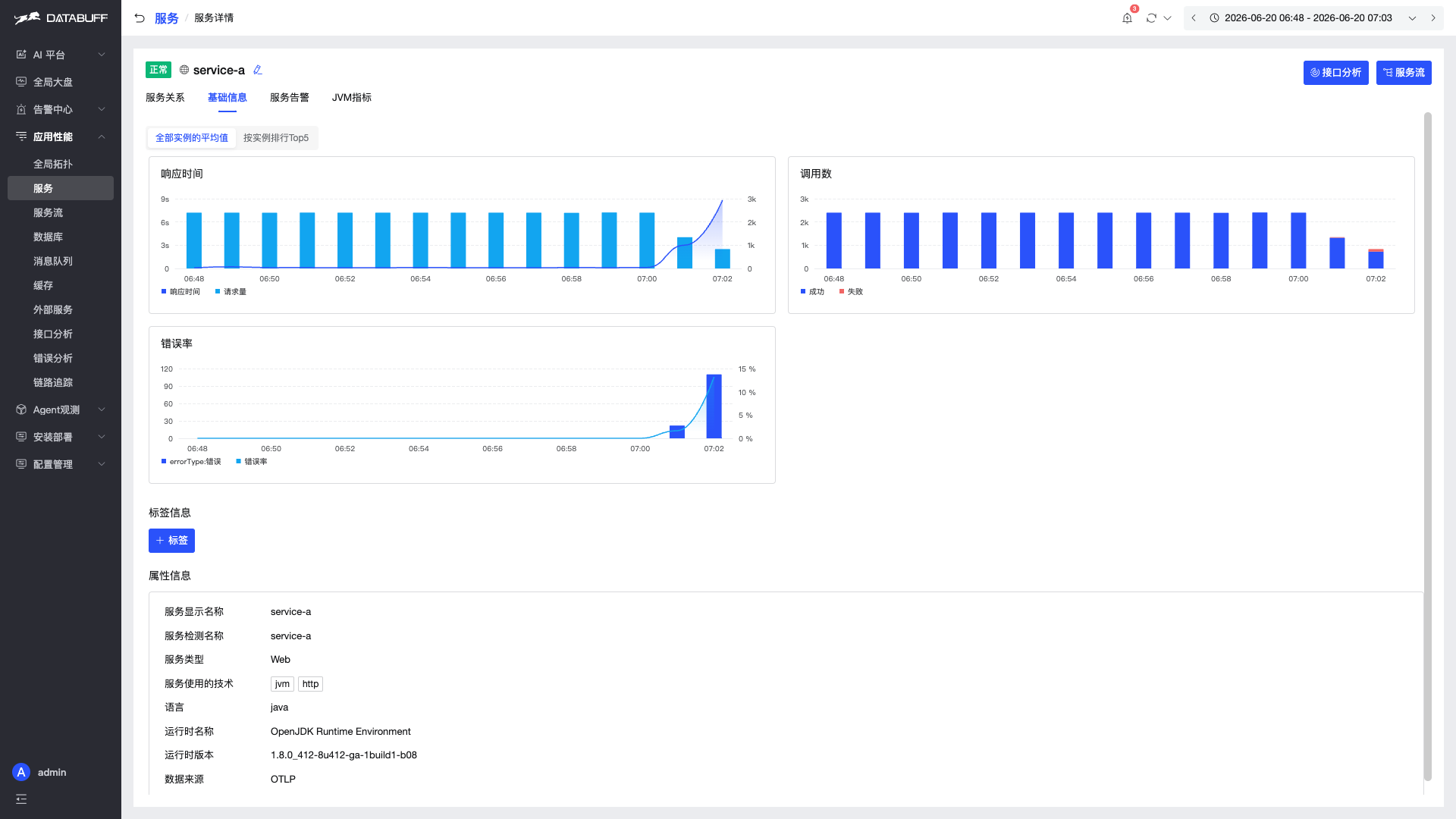Click the admin username
Screen dimensions: 1456x819
[x=52, y=772]
